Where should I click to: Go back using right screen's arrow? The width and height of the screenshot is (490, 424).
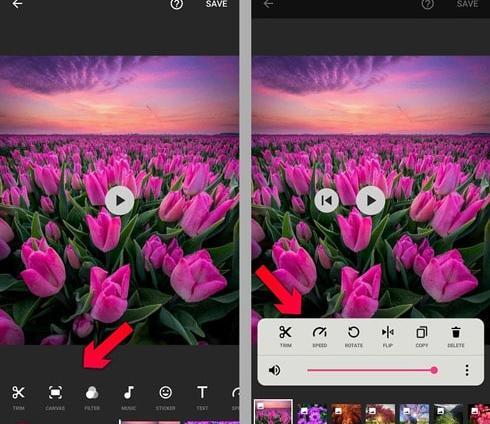pos(268,4)
